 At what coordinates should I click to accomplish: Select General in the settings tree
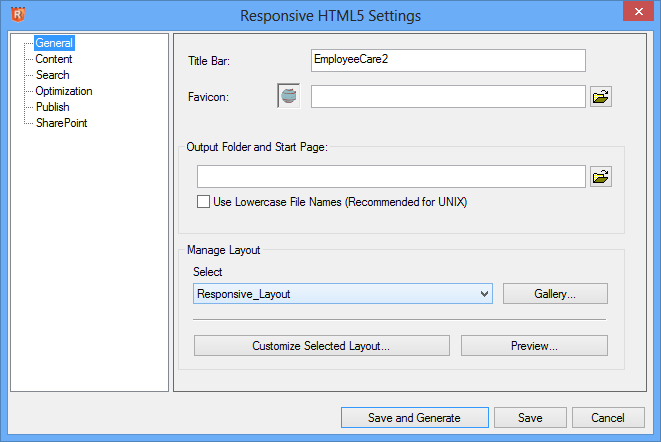[x=54, y=43]
